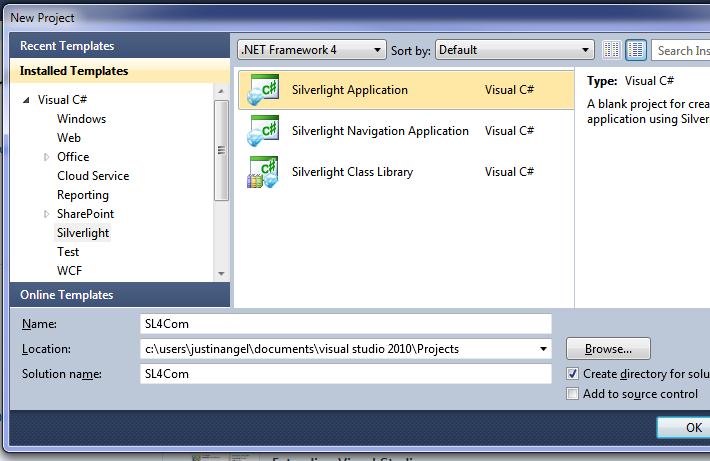Click the Silverlight Navigation Application icon
This screenshot has height=461, width=710.
point(263,130)
